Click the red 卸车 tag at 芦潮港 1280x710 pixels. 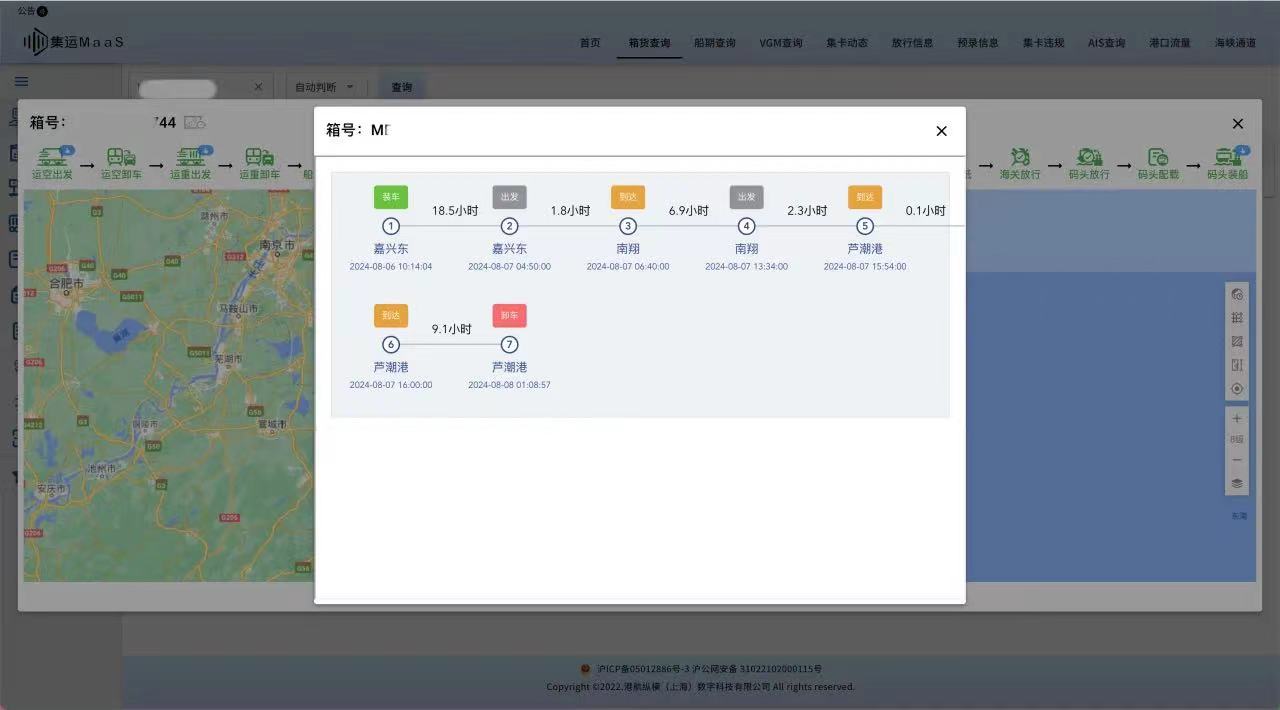509,316
